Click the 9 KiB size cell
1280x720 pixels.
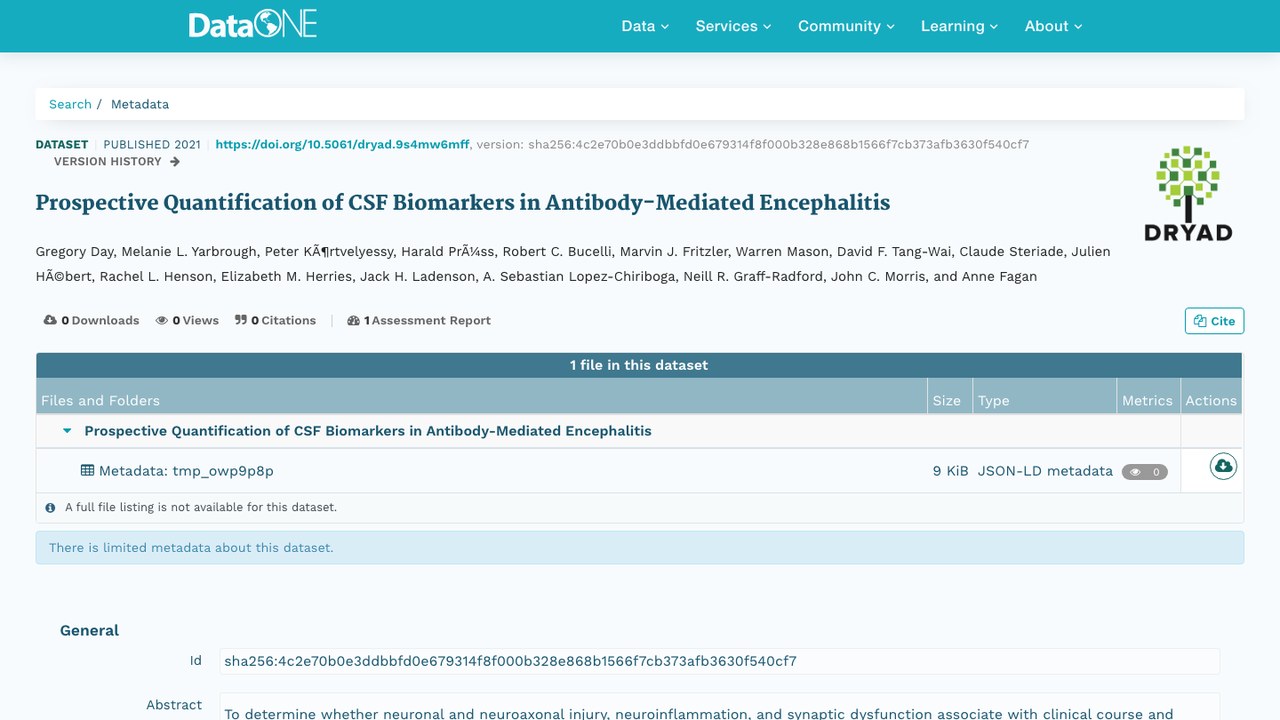(x=950, y=471)
